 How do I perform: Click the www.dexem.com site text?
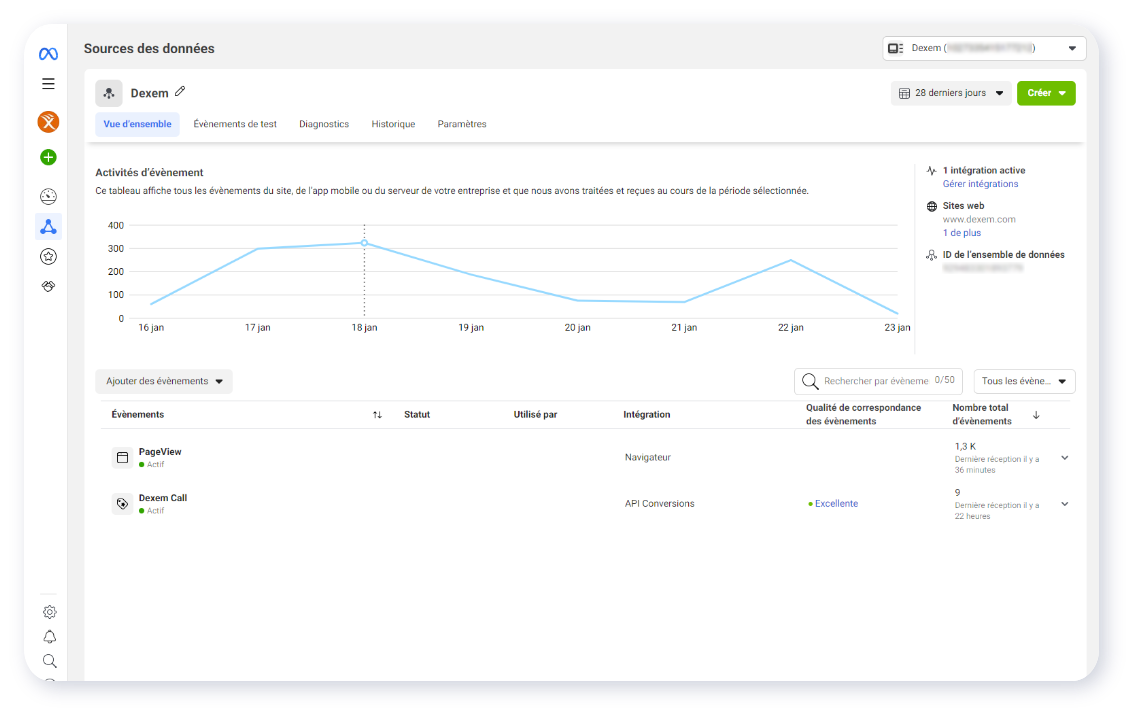click(x=979, y=219)
